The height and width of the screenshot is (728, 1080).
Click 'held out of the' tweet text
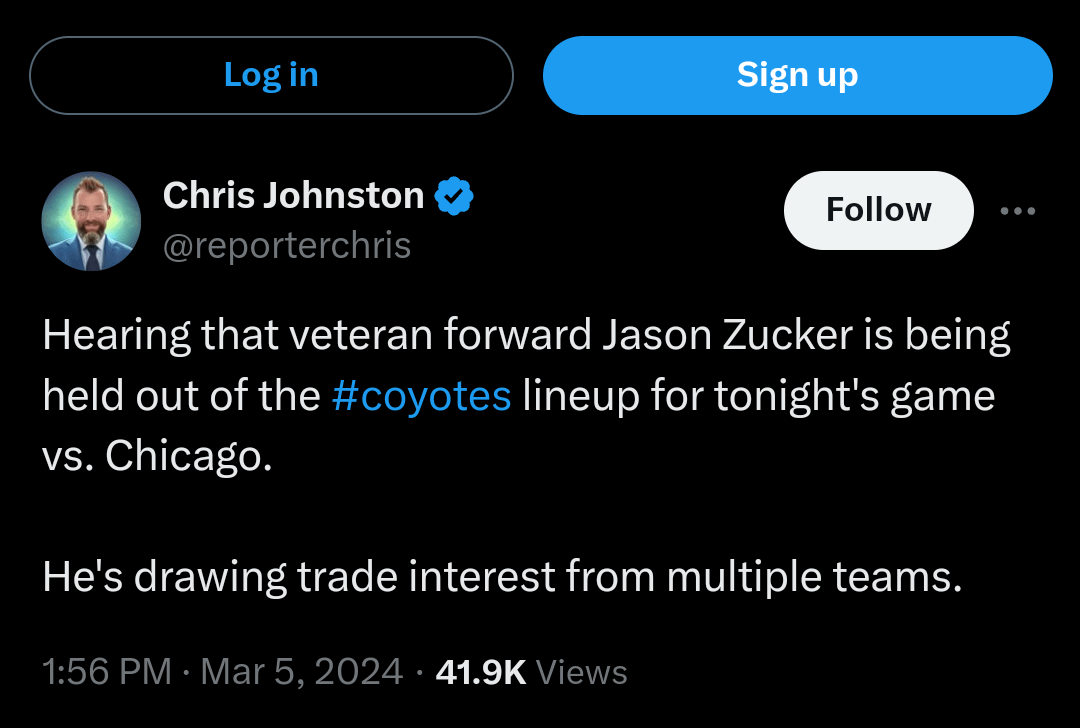point(181,396)
